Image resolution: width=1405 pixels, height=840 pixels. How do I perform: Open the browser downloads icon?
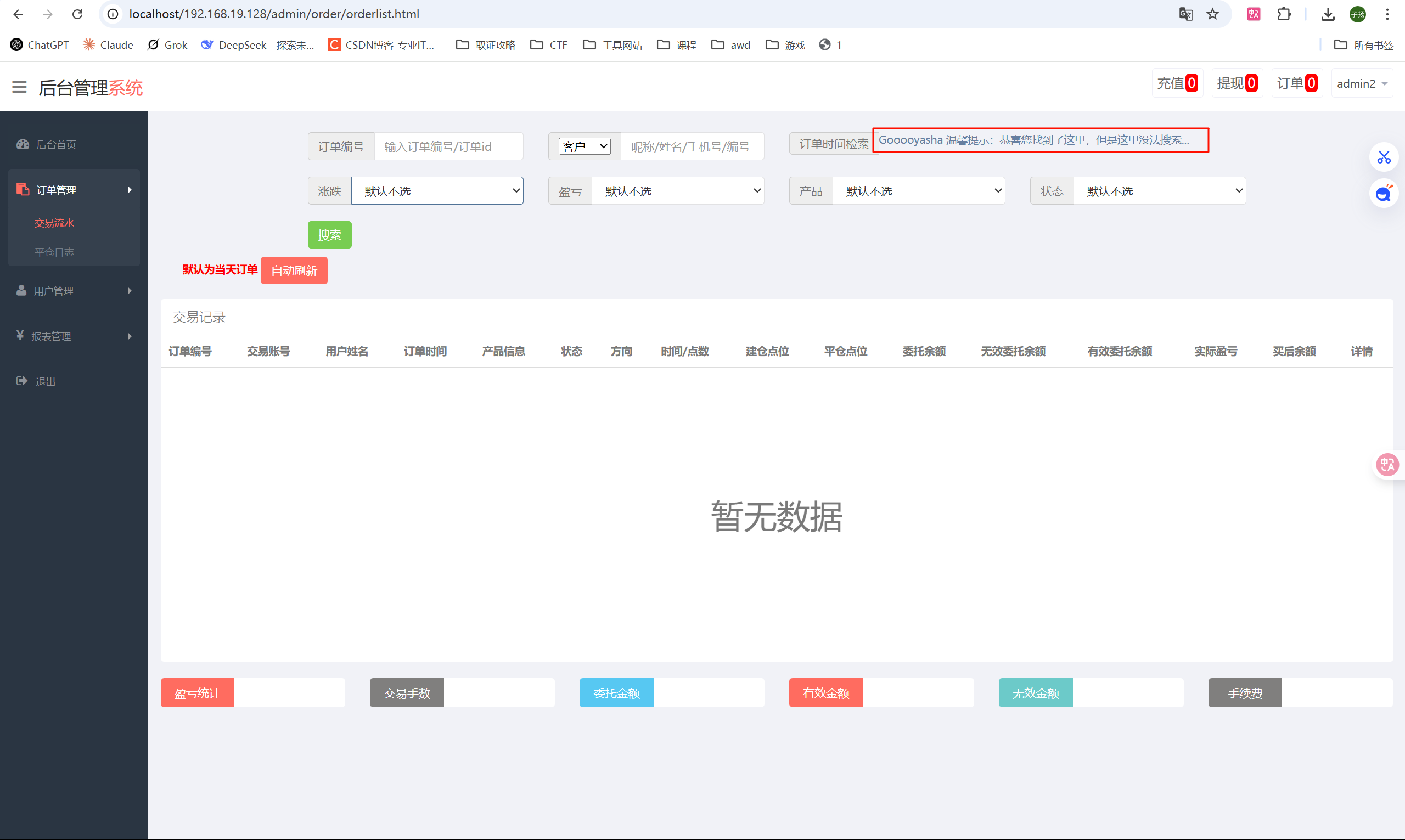[x=1328, y=14]
